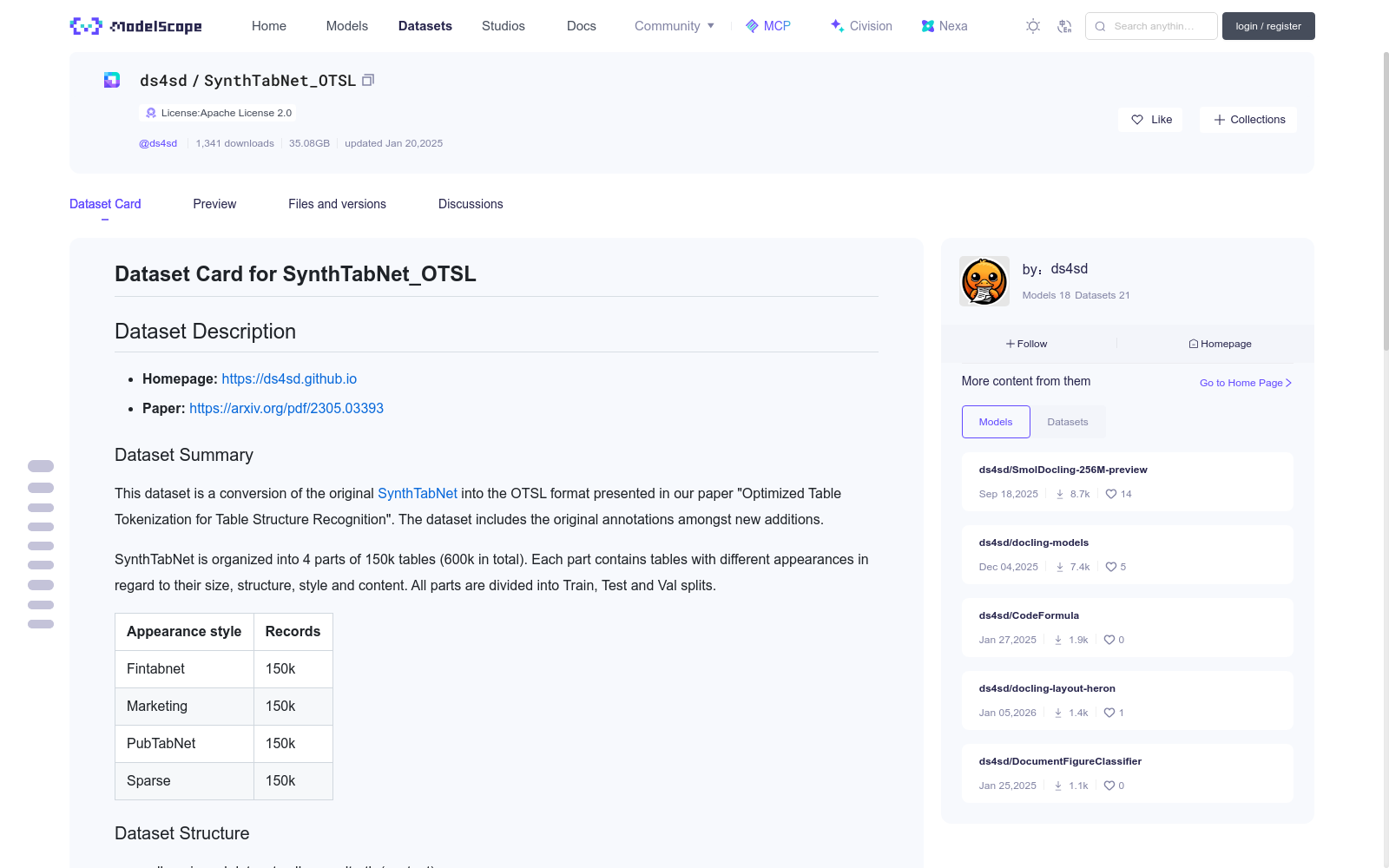
Task: Click the heart icon on the Like button
Action: pyautogui.click(x=1137, y=120)
